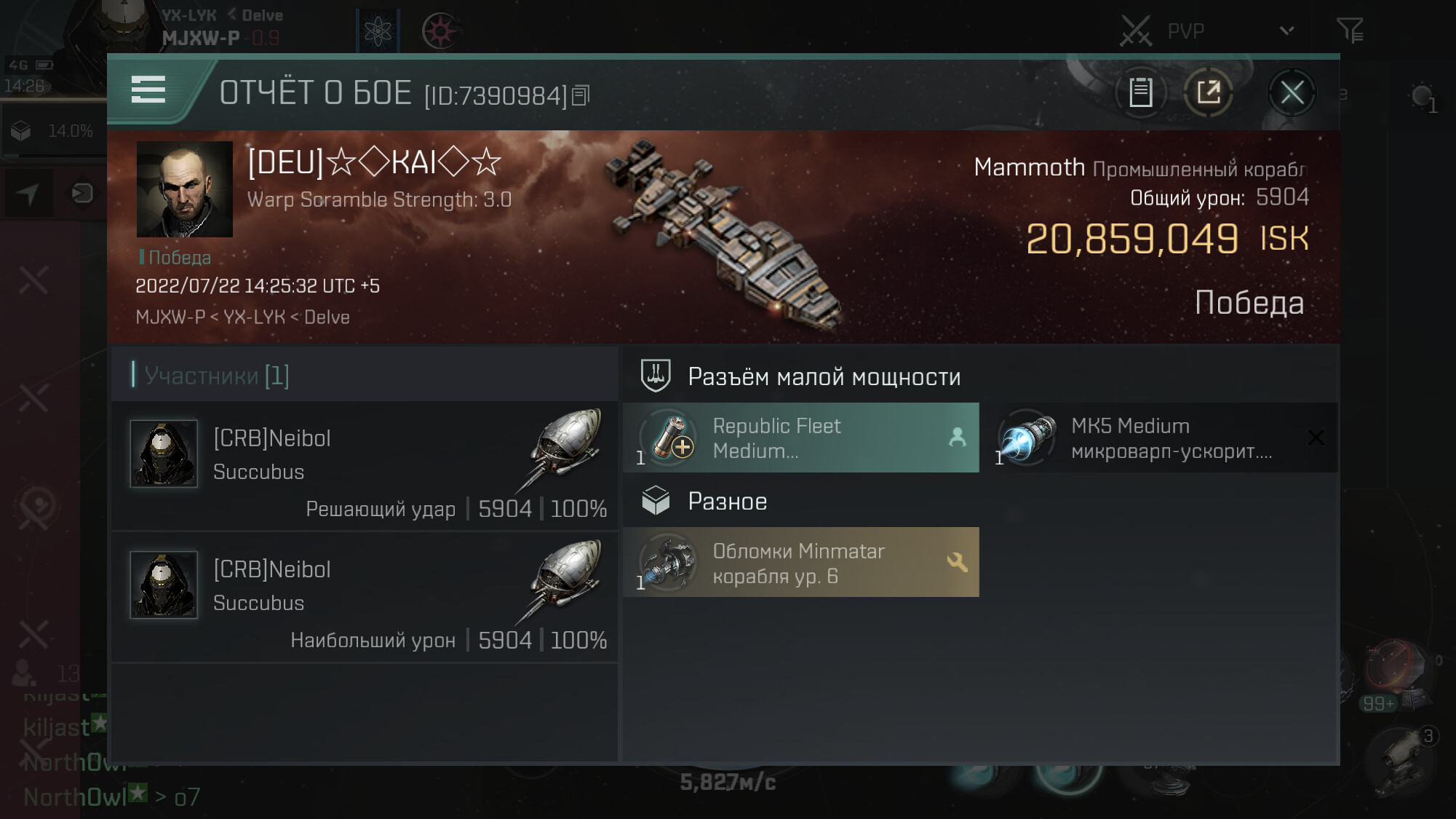Image resolution: width=1456 pixels, height=819 pixels.
Task: Click the clipboard report icon
Action: (1140, 92)
